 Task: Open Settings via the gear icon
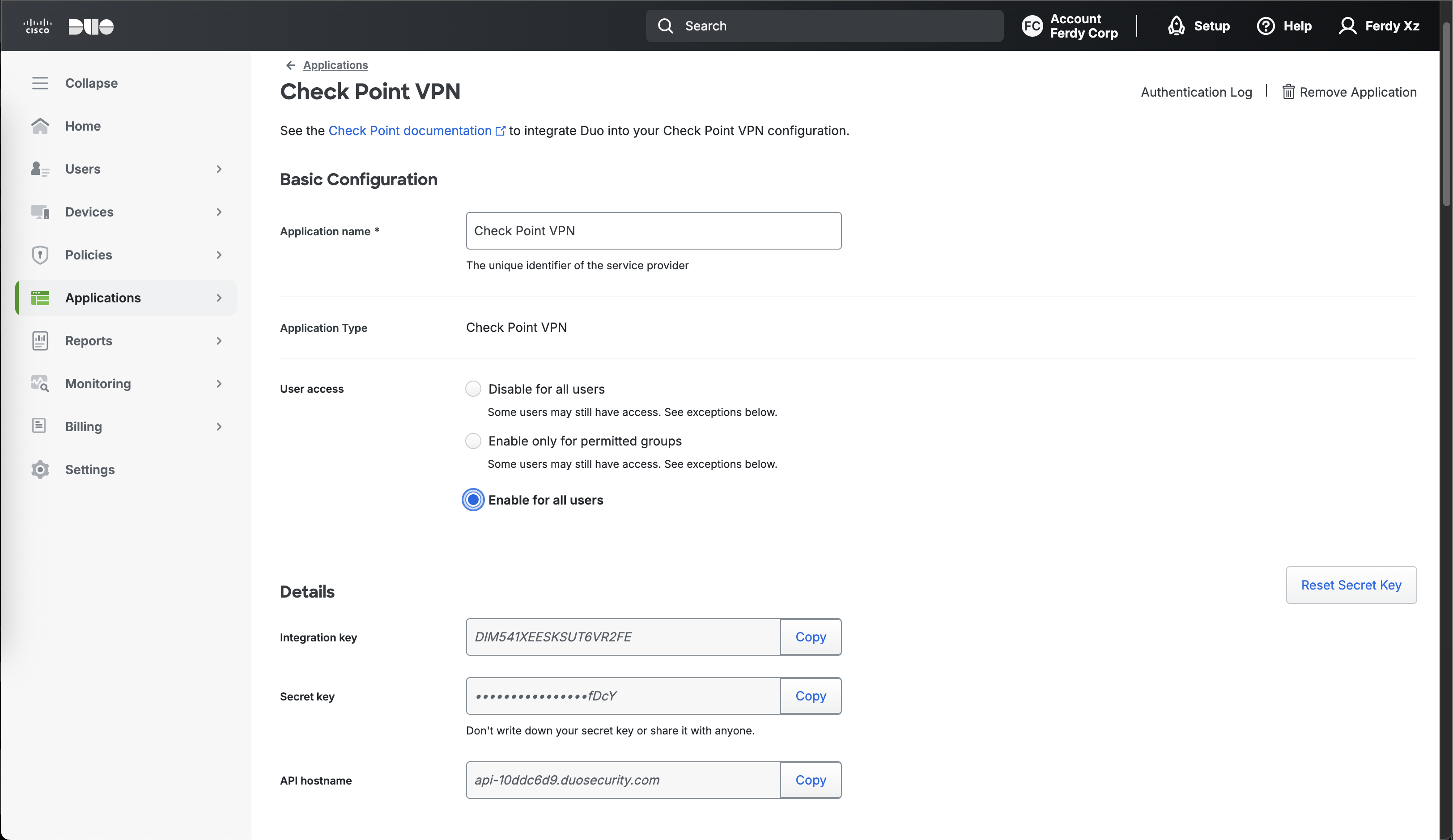pyautogui.click(x=40, y=469)
